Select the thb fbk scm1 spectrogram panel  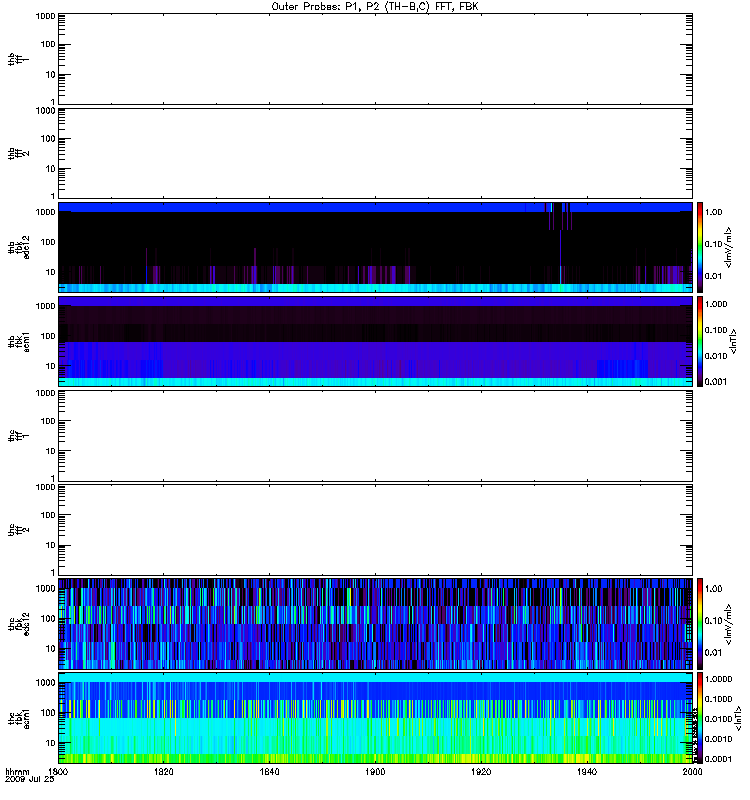tap(375, 341)
